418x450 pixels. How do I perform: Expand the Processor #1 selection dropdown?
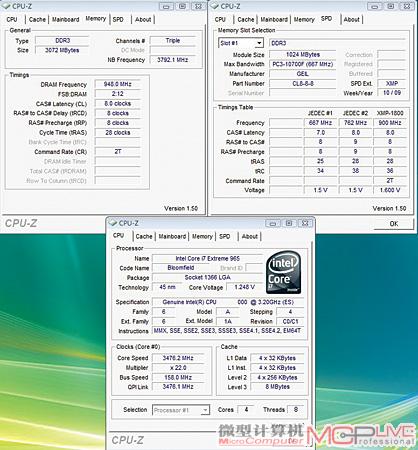pyautogui.click(x=206, y=410)
